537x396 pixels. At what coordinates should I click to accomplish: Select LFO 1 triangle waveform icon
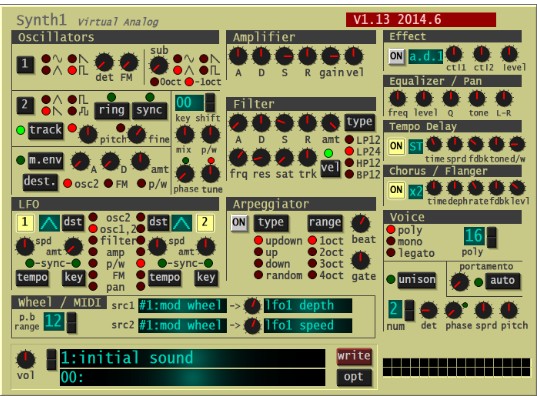(49, 223)
